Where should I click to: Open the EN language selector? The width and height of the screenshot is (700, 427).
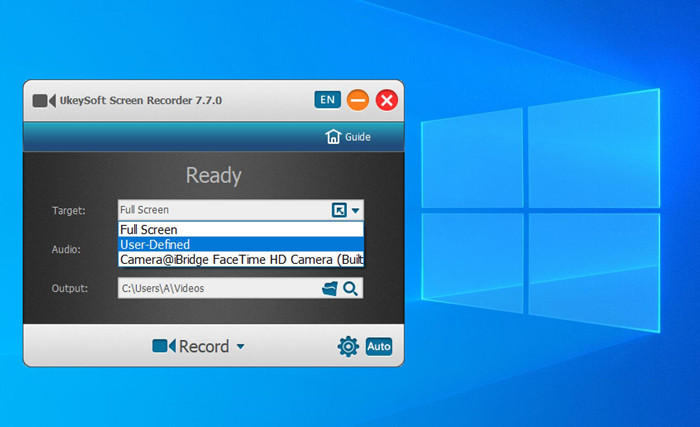pos(327,100)
